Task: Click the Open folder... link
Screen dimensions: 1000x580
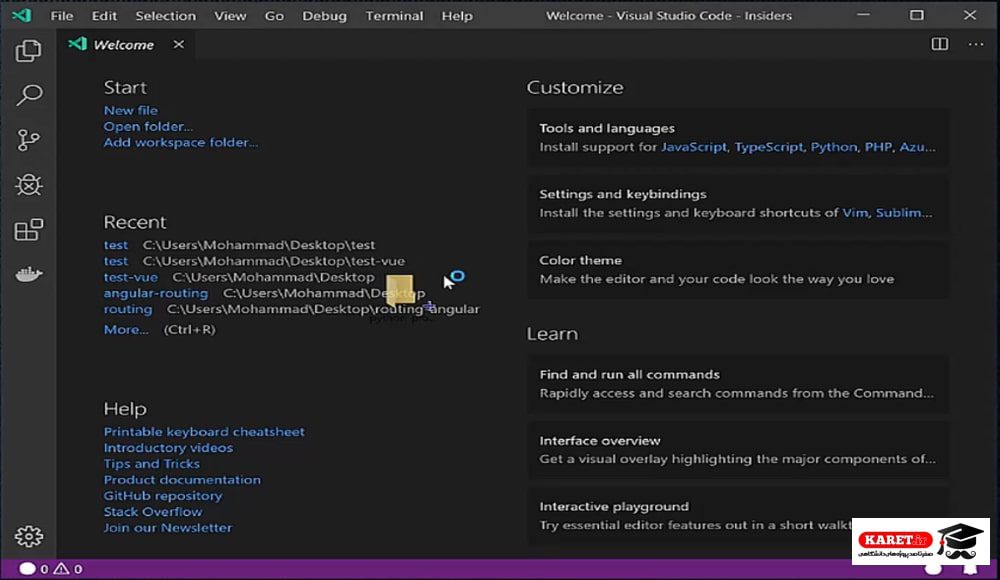Action: (x=149, y=126)
